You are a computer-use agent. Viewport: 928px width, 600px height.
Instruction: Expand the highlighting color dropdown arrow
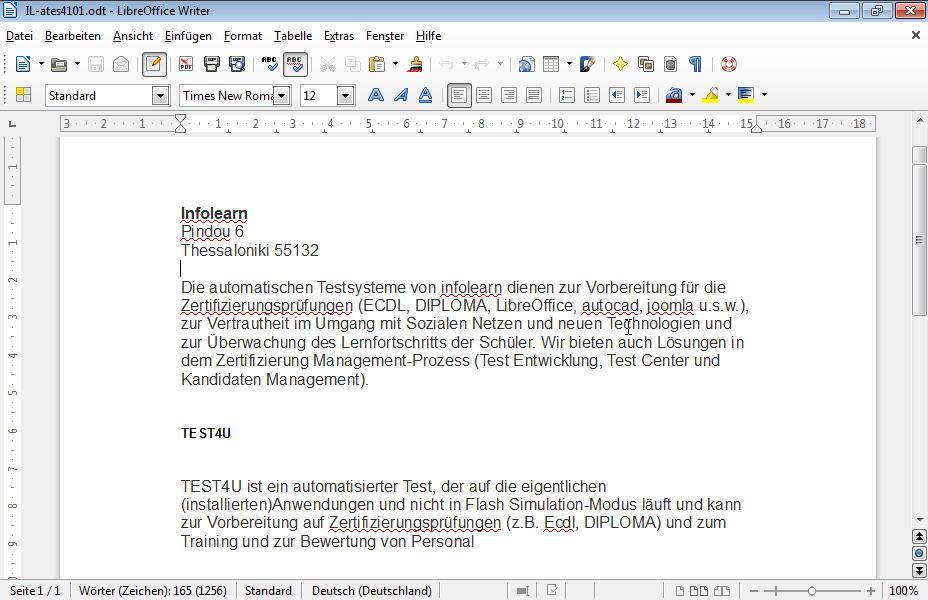pos(729,95)
